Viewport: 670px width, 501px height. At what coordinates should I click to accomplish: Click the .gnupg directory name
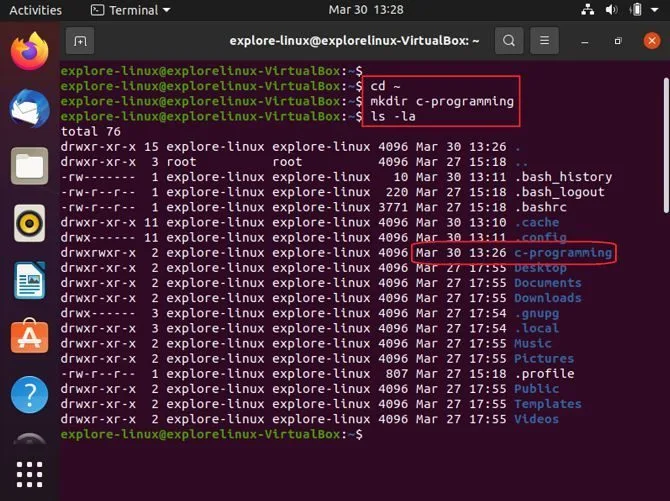click(x=537, y=313)
